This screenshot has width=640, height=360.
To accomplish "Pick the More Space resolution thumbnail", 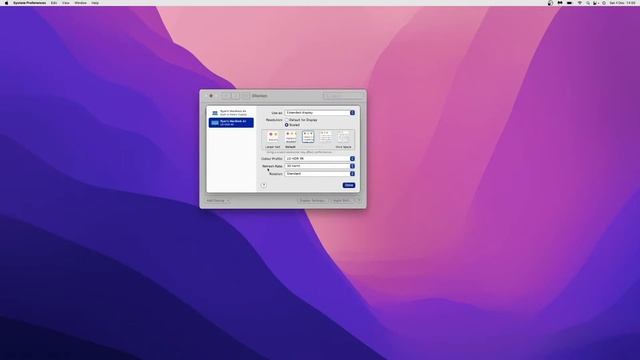I will click(343, 137).
